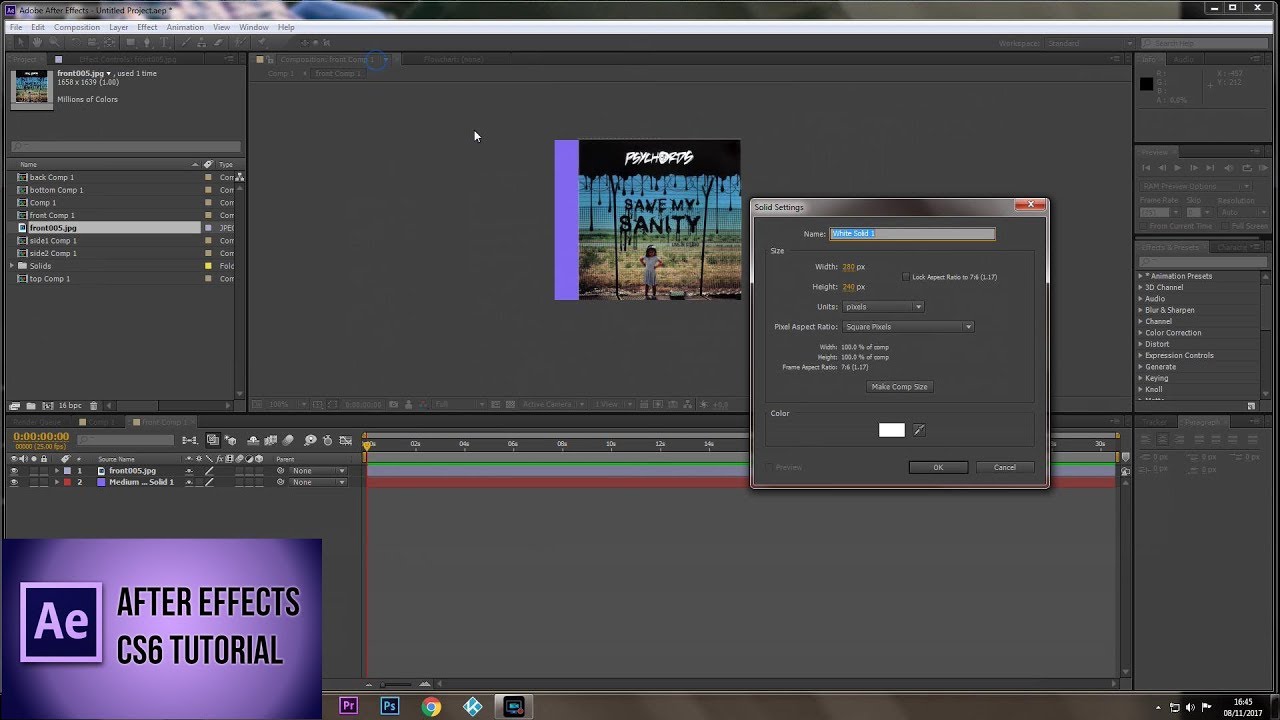This screenshot has width=1280, height=720.
Task: Toggle solo box for Medium Solid 1 layer
Action: pyautogui.click(x=34, y=482)
